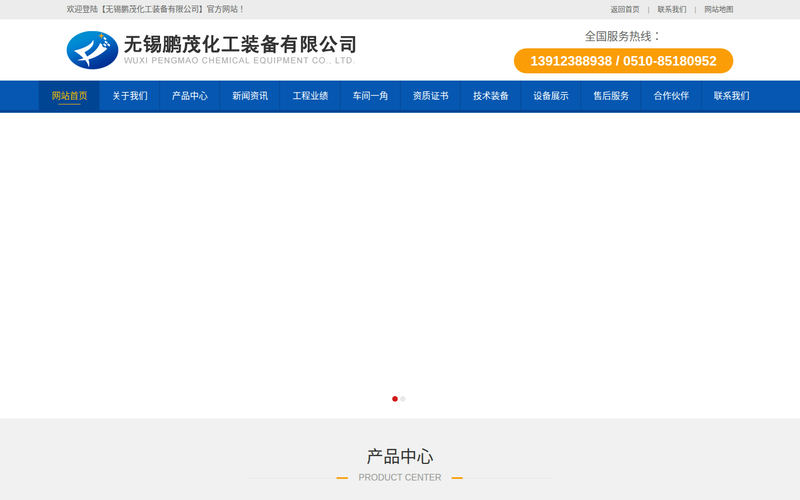Image resolution: width=800 pixels, height=500 pixels.
Task: Select 新闻资讯 in the navigation bar
Action: click(x=250, y=96)
